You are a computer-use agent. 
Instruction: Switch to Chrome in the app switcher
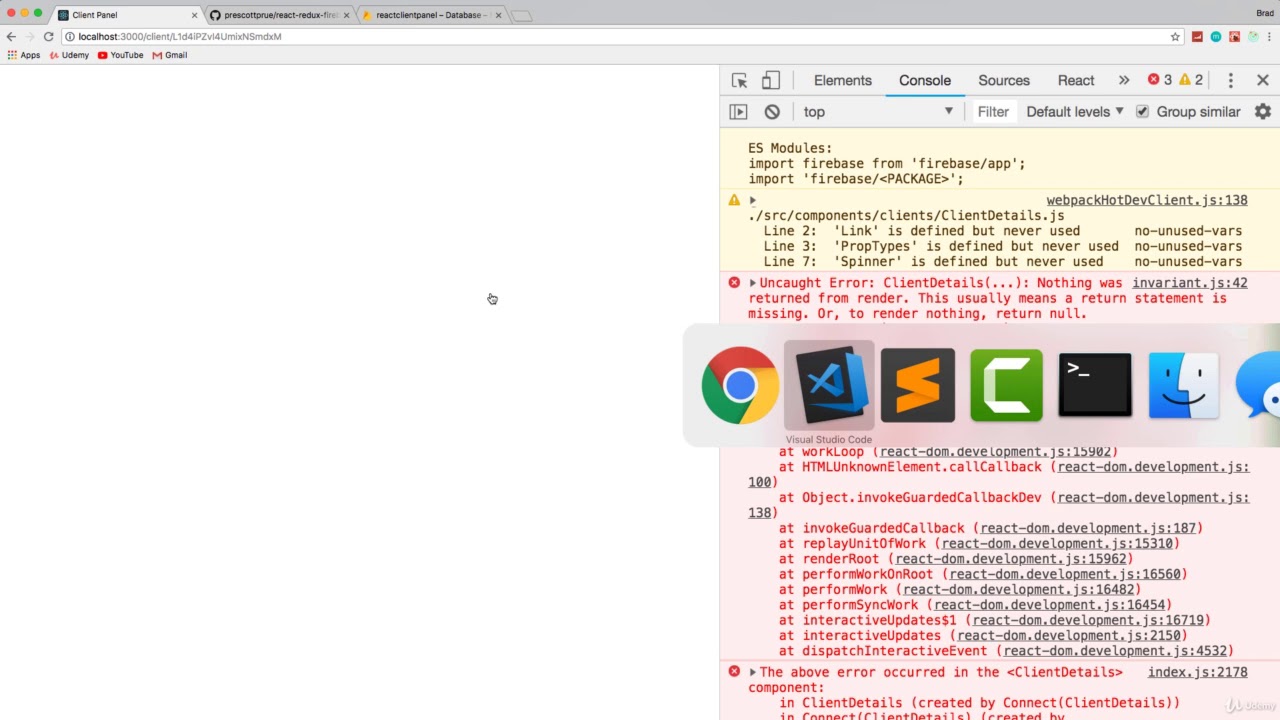pos(740,385)
